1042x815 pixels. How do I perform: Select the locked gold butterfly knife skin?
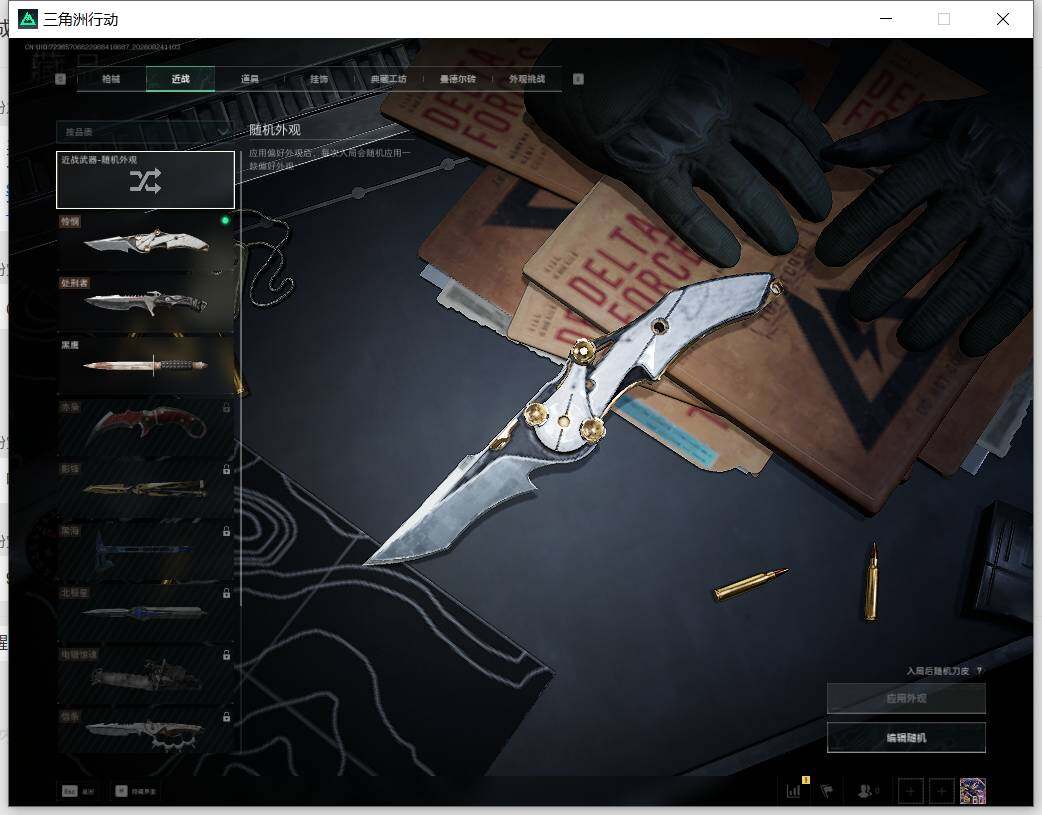point(146,489)
